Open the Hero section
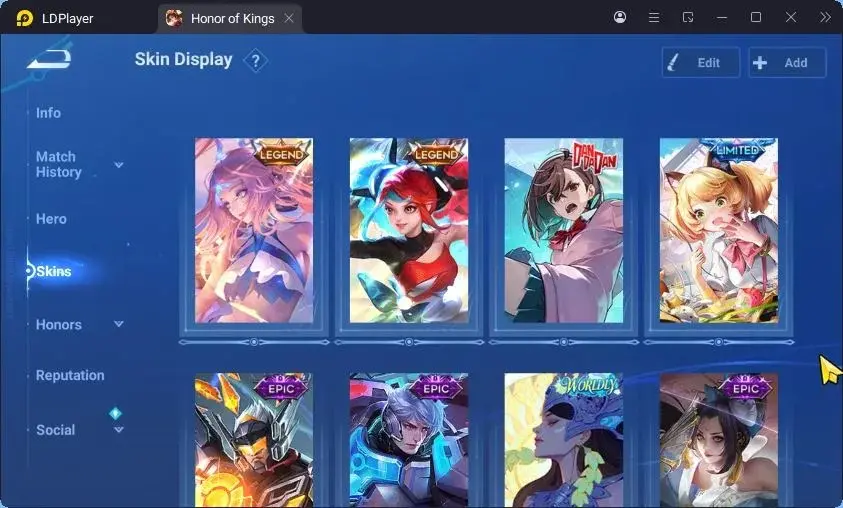Viewport: 843px width, 508px height. tap(51, 219)
